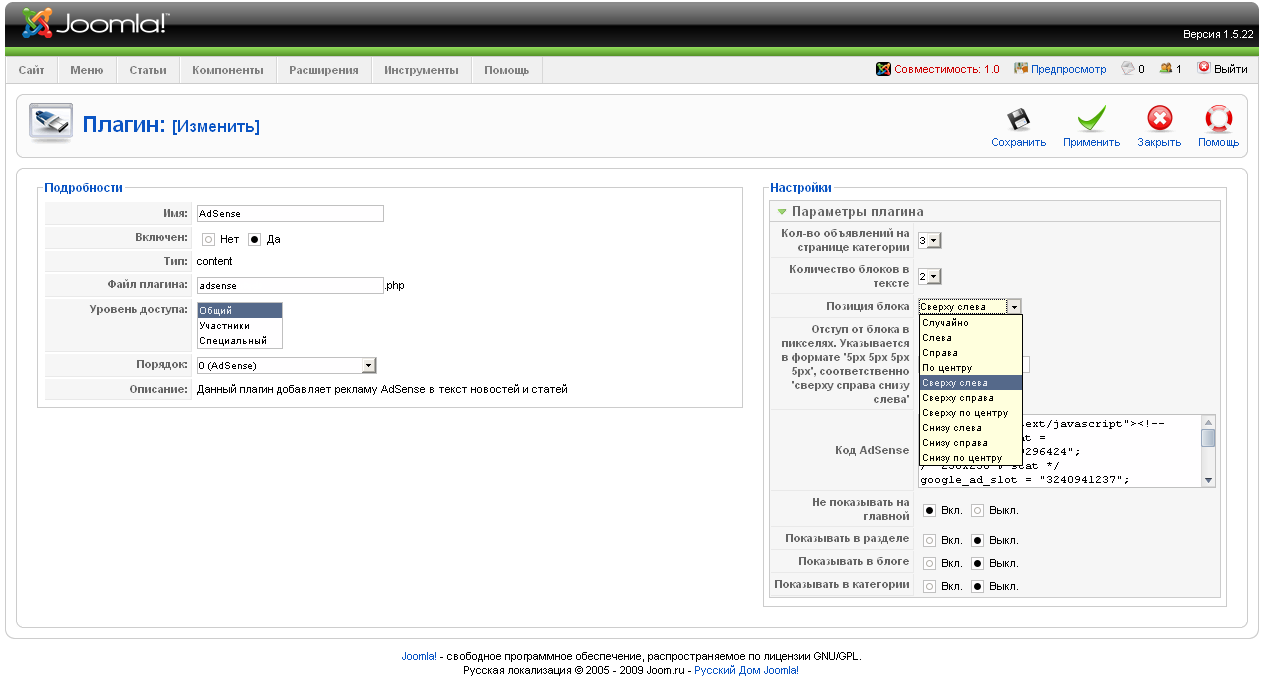Click the messages icon showing 0

tap(1128, 69)
